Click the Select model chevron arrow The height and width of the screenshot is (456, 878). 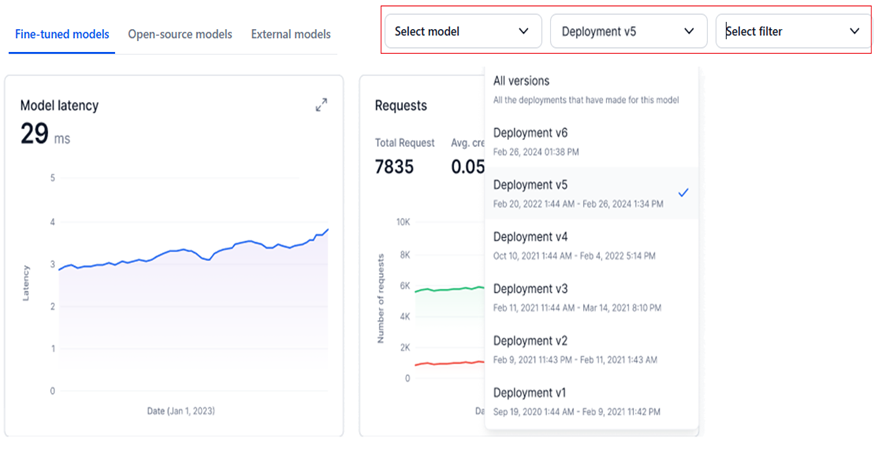tap(523, 32)
